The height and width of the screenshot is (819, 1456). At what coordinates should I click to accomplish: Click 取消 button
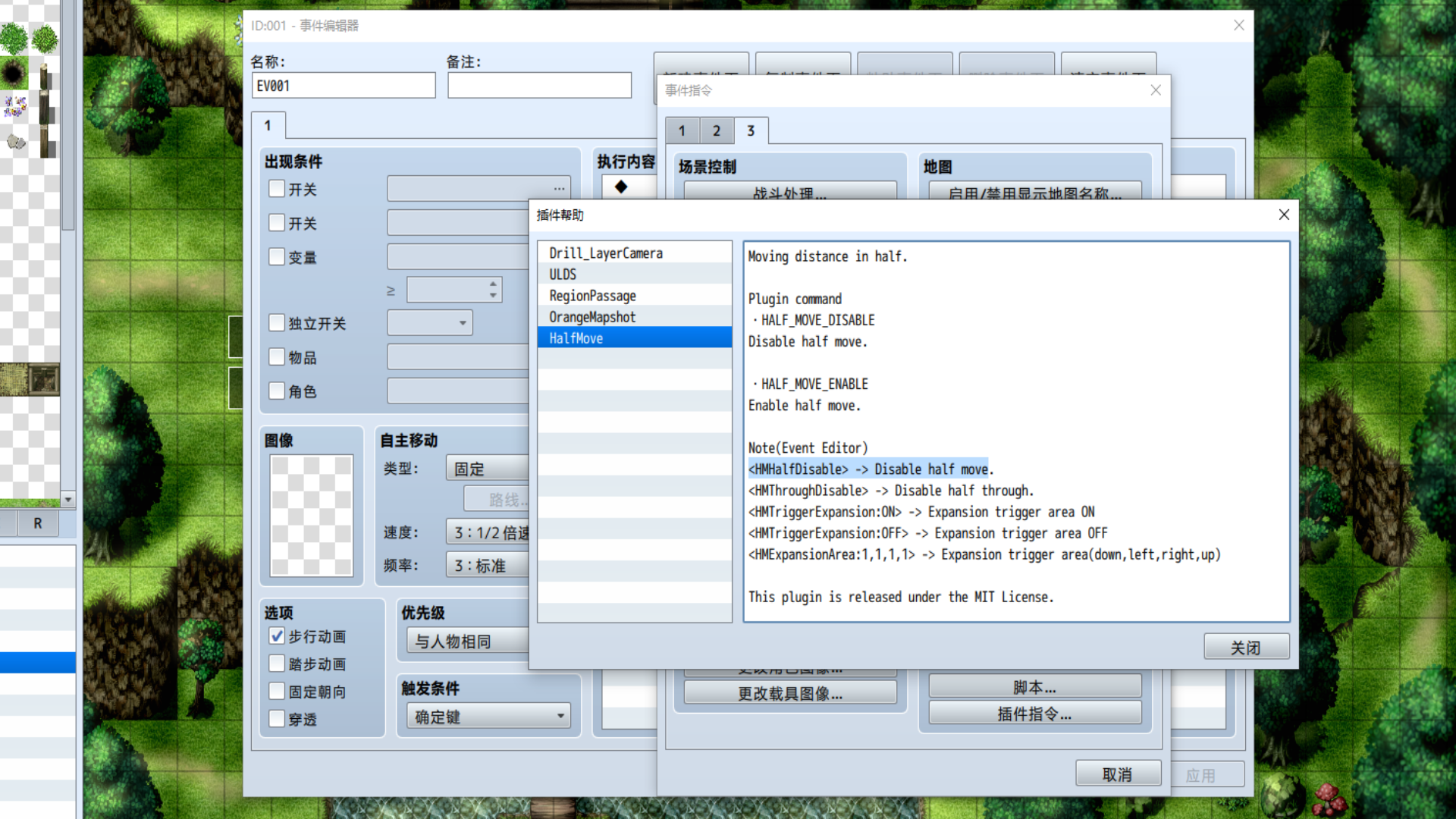pyautogui.click(x=1118, y=773)
